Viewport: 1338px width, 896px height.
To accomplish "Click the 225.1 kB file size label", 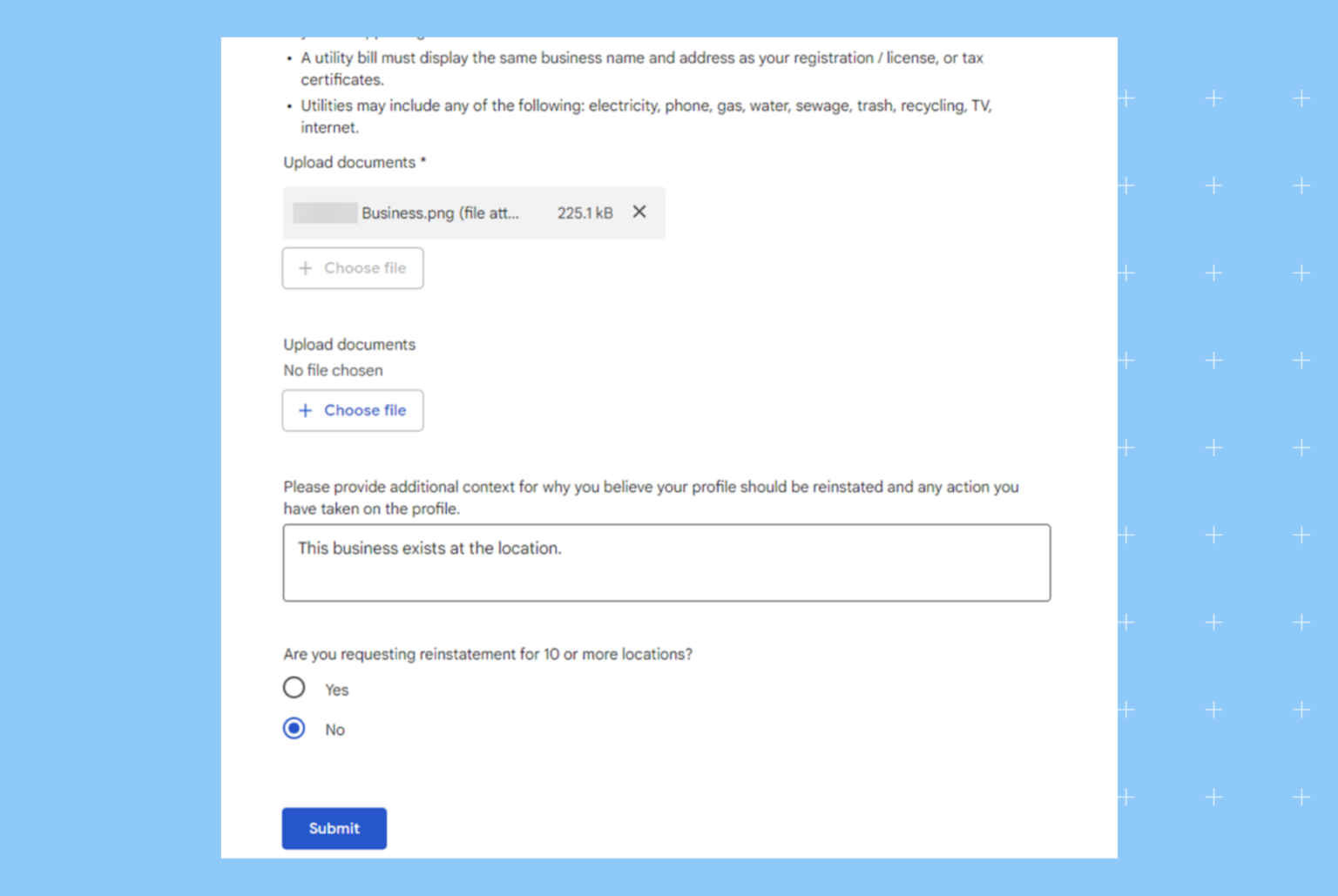I will click(585, 212).
